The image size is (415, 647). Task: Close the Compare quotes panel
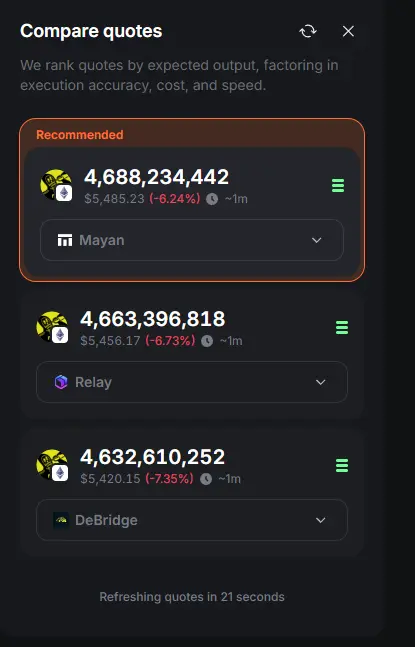[348, 31]
